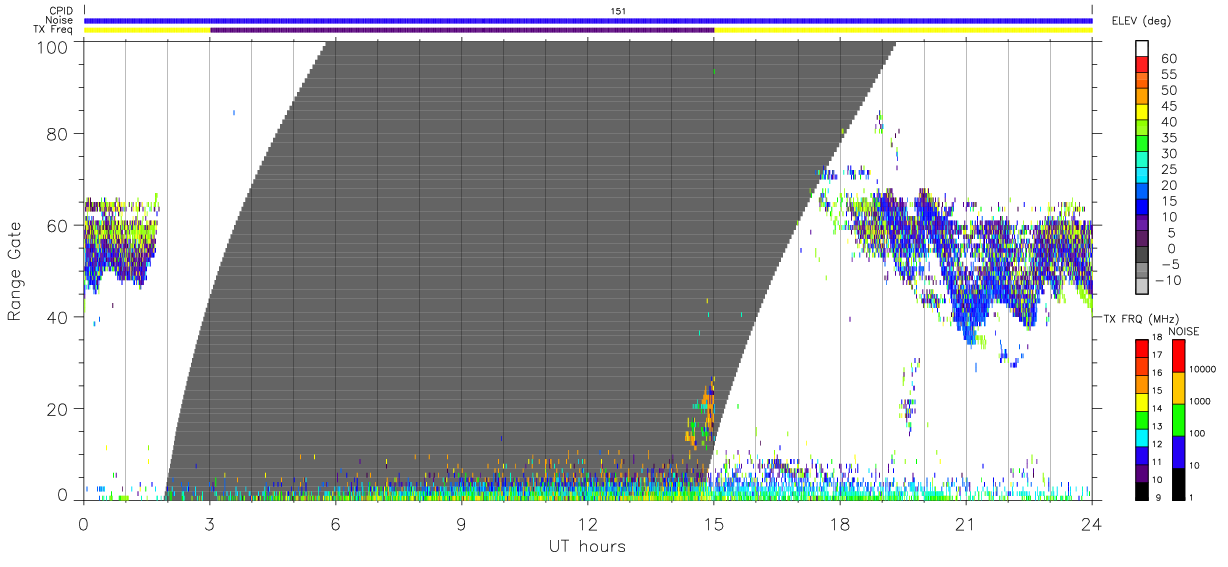
Task: Click the ELEV (deg) colorbar title
Action: click(1142, 21)
